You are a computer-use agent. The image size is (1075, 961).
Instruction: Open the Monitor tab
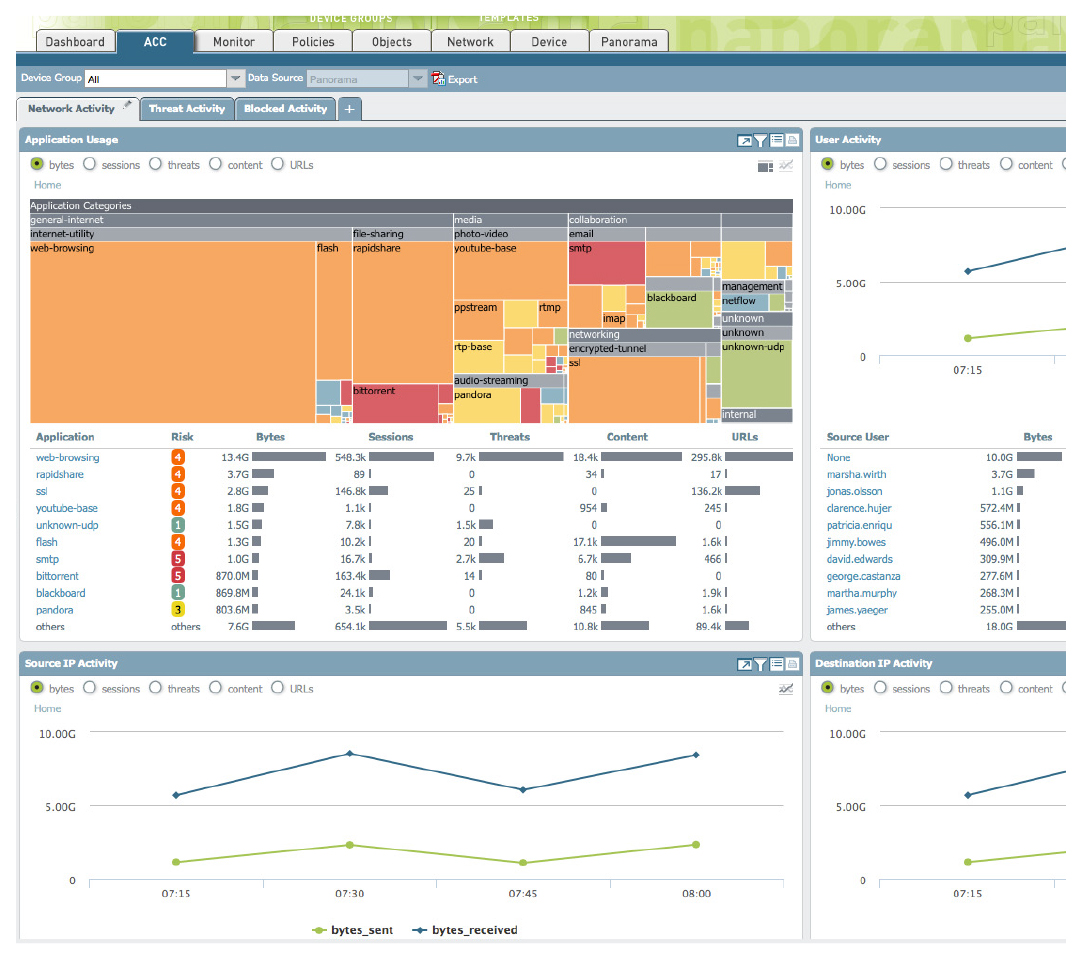[x=234, y=42]
